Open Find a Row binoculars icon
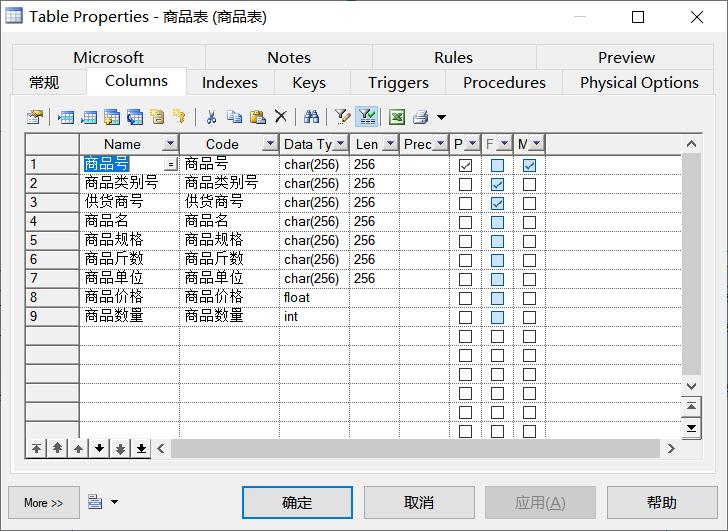This screenshot has width=728, height=531. pyautogui.click(x=311, y=117)
